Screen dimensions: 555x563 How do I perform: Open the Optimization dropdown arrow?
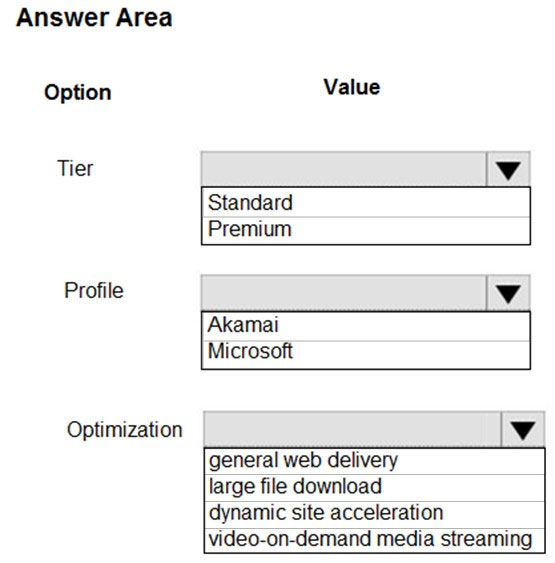point(523,430)
